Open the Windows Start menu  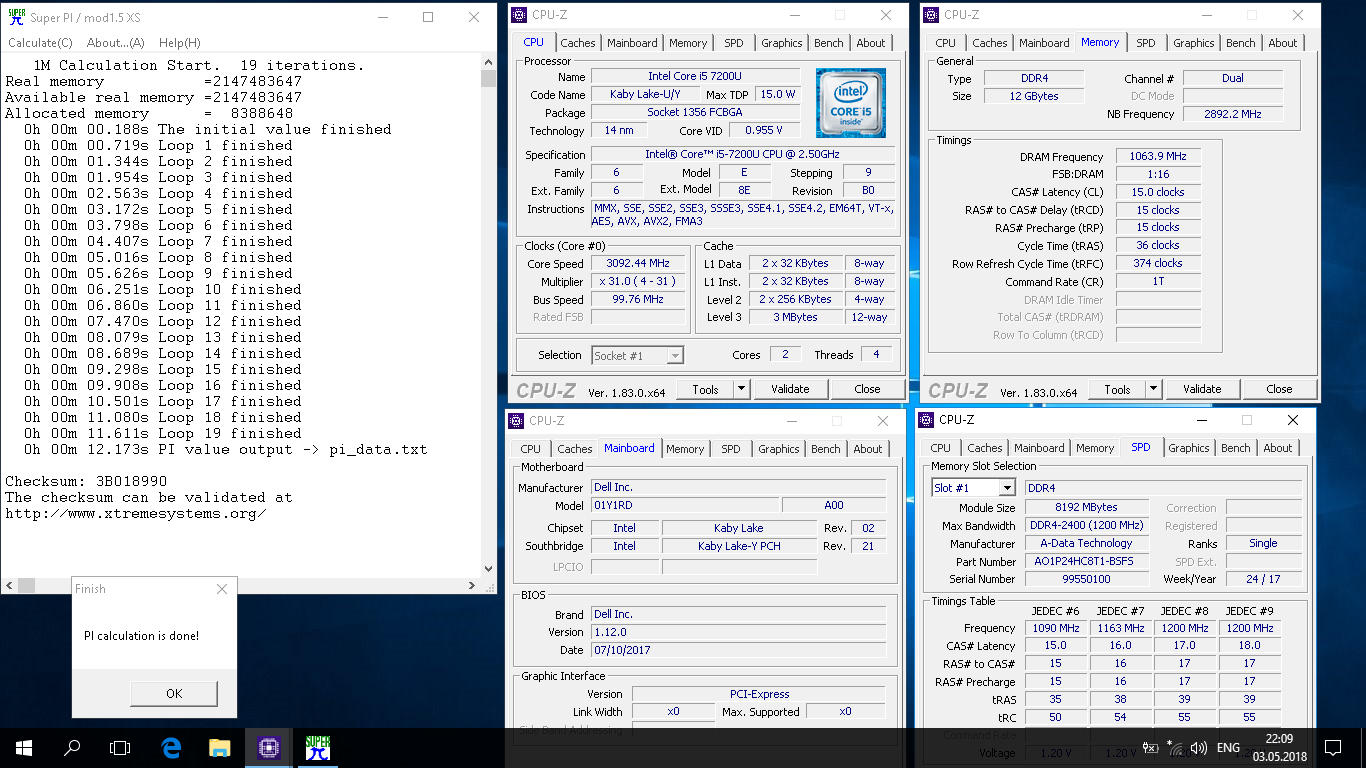click(24, 747)
